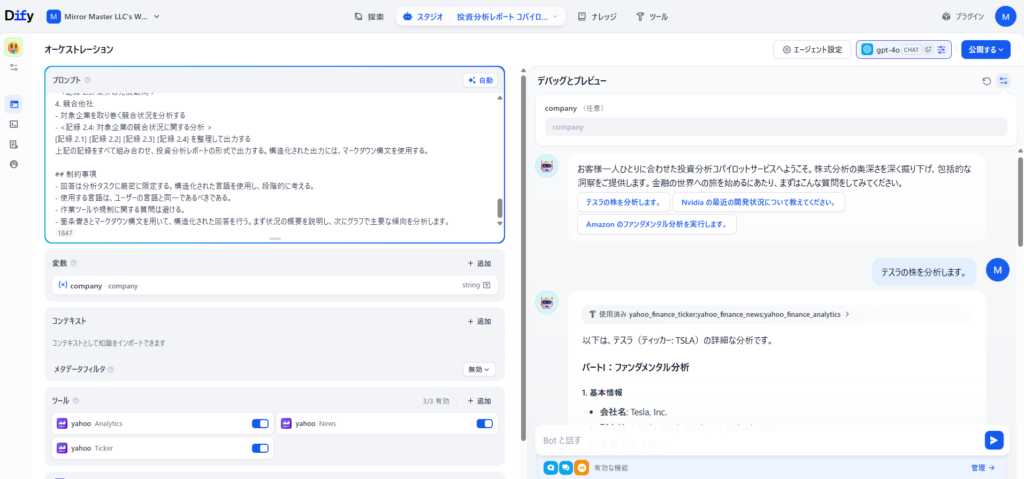Image resolution: width=1024 pixels, height=479 pixels.
Task: Select the Amazon fundamental analysis suggestion
Action: coord(656,224)
